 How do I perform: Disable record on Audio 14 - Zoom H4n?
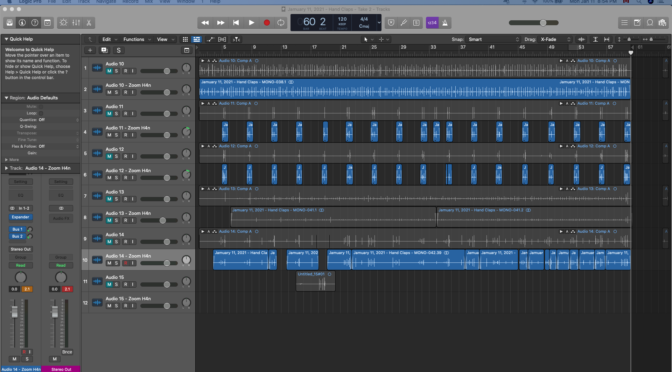126,263
